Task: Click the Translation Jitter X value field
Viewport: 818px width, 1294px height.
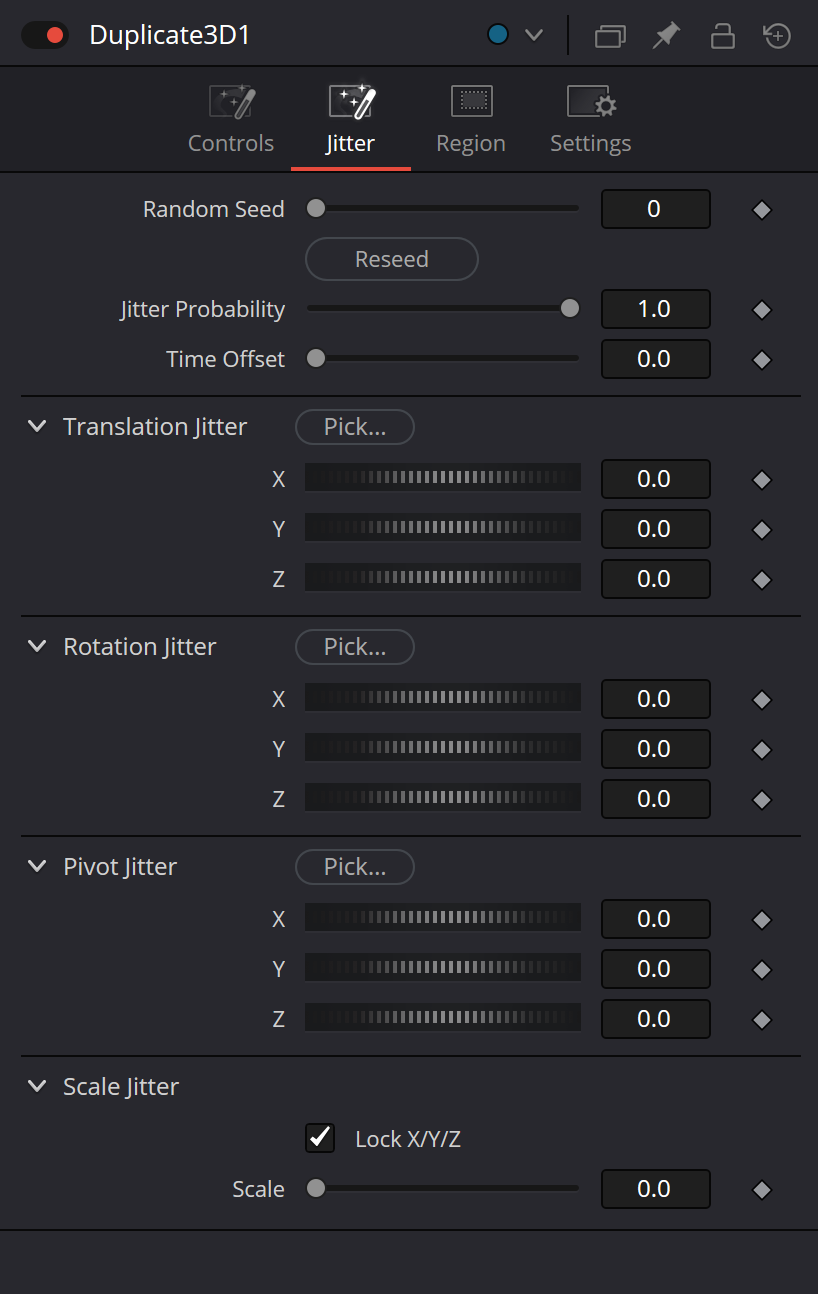Action: pyautogui.click(x=656, y=479)
